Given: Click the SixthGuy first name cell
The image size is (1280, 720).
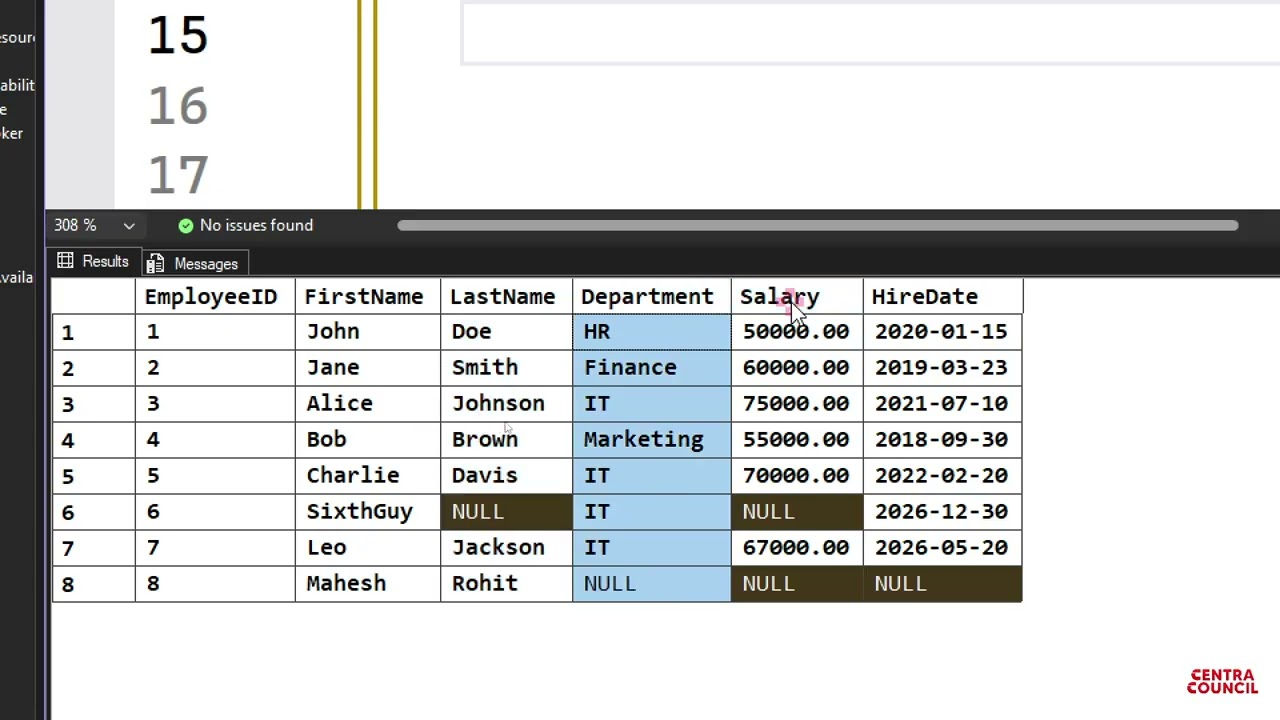Looking at the screenshot, I should 368,512.
